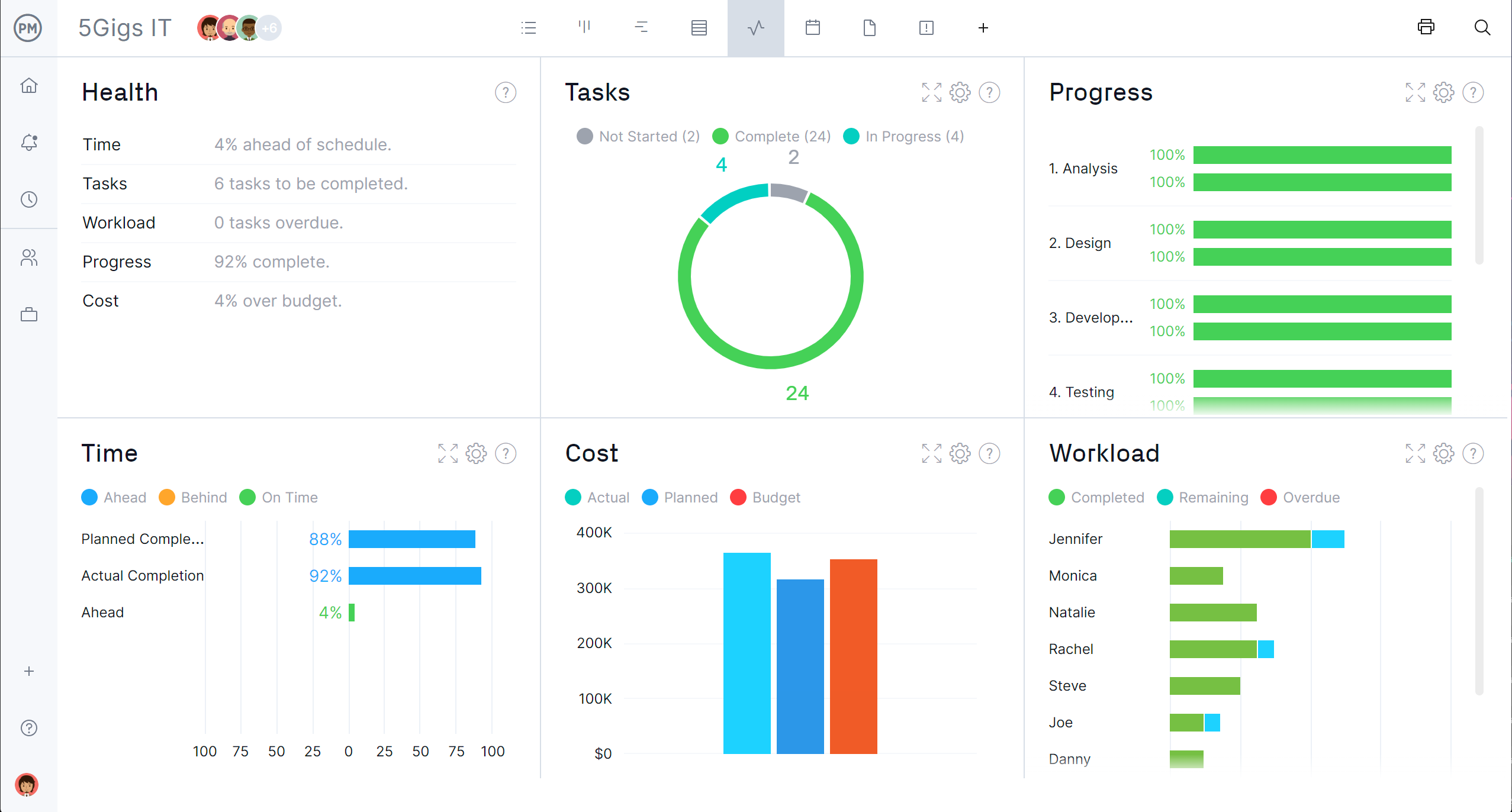Expand the Progress panel to fullscreen
The height and width of the screenshot is (812, 1512).
click(1416, 92)
